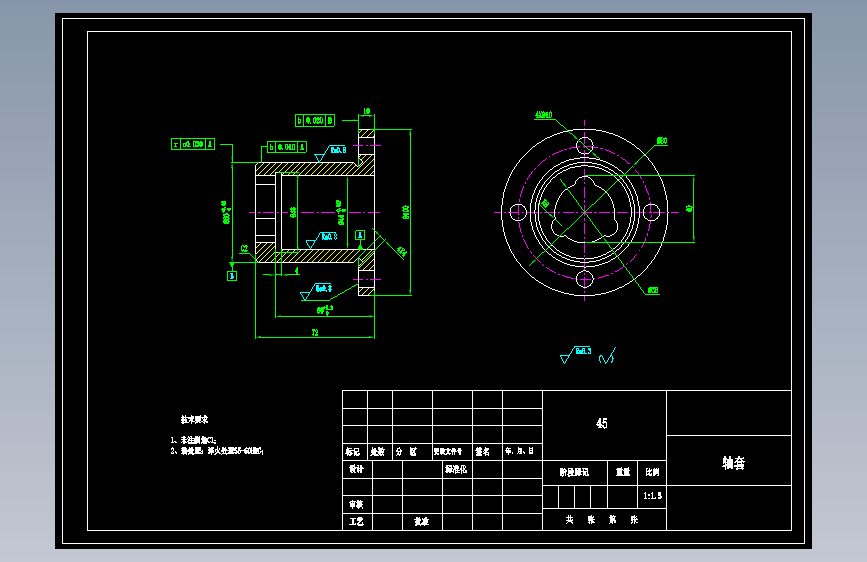Select the "设计" label in title block
This screenshot has width=867, height=562.
pyautogui.click(x=357, y=469)
